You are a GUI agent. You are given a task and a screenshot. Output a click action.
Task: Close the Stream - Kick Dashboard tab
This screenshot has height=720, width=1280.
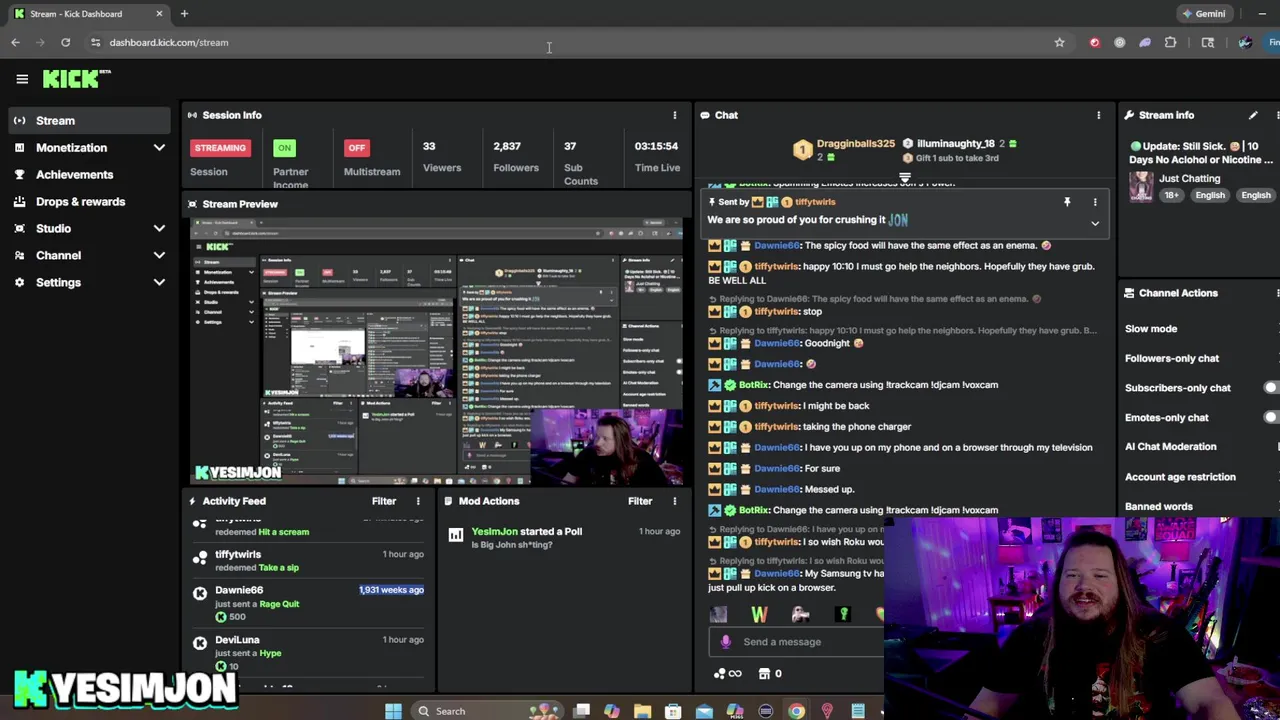click(159, 14)
